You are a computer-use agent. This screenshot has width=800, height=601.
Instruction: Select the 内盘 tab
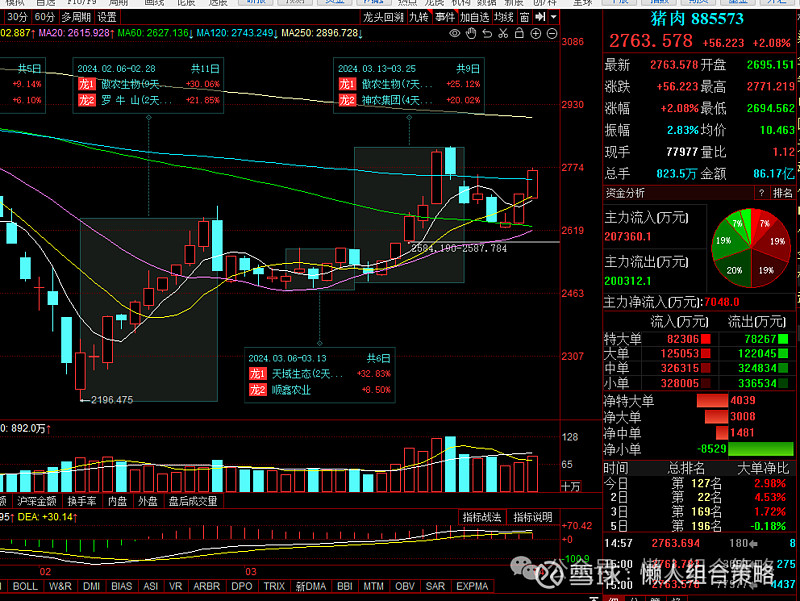click(117, 501)
